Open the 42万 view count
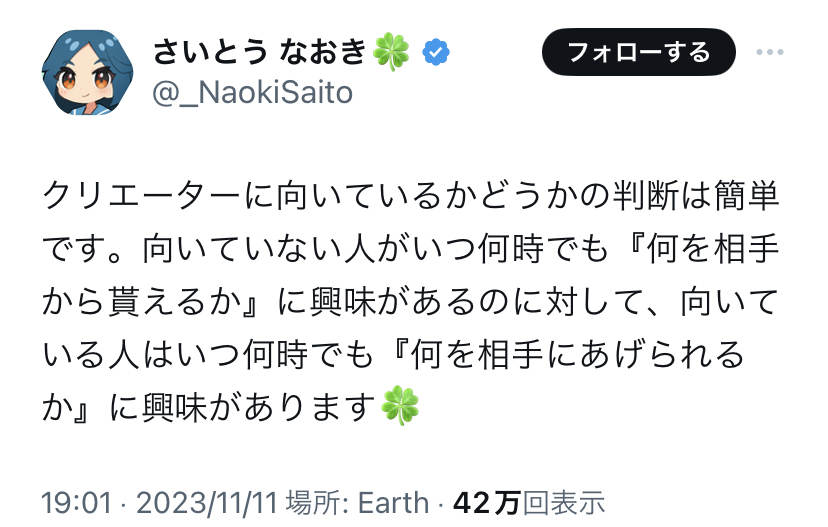 pos(486,501)
